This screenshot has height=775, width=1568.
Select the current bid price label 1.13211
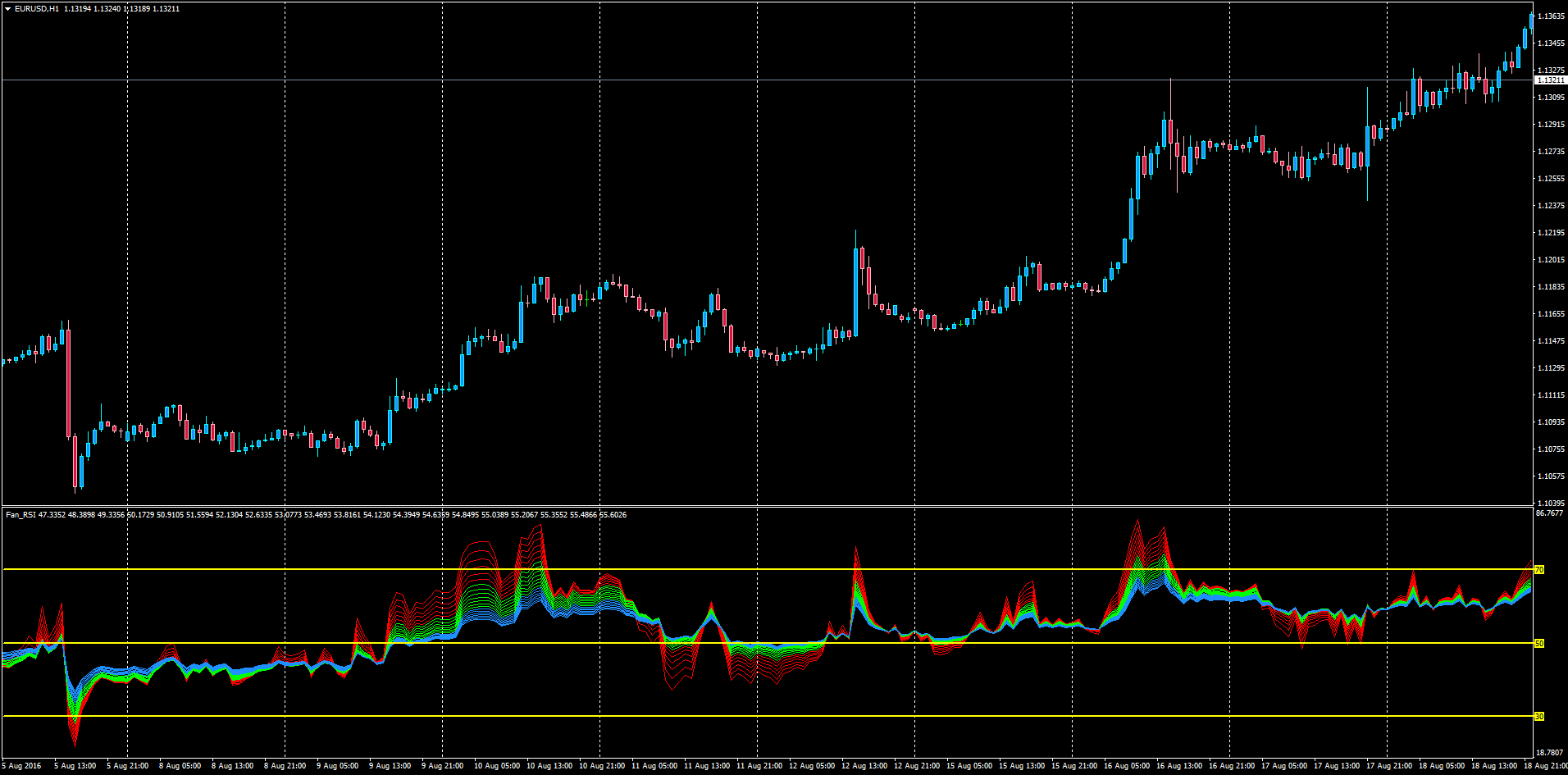pyautogui.click(x=1550, y=80)
